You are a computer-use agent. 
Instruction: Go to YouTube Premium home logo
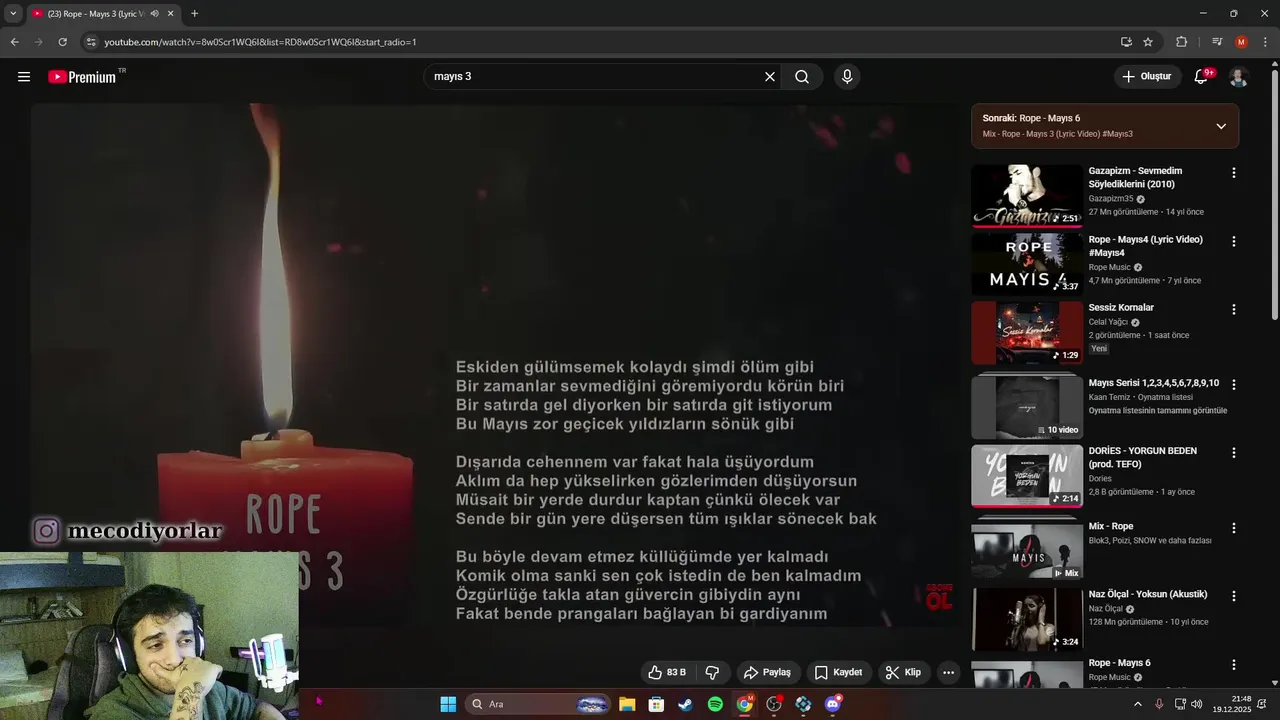coord(82,77)
